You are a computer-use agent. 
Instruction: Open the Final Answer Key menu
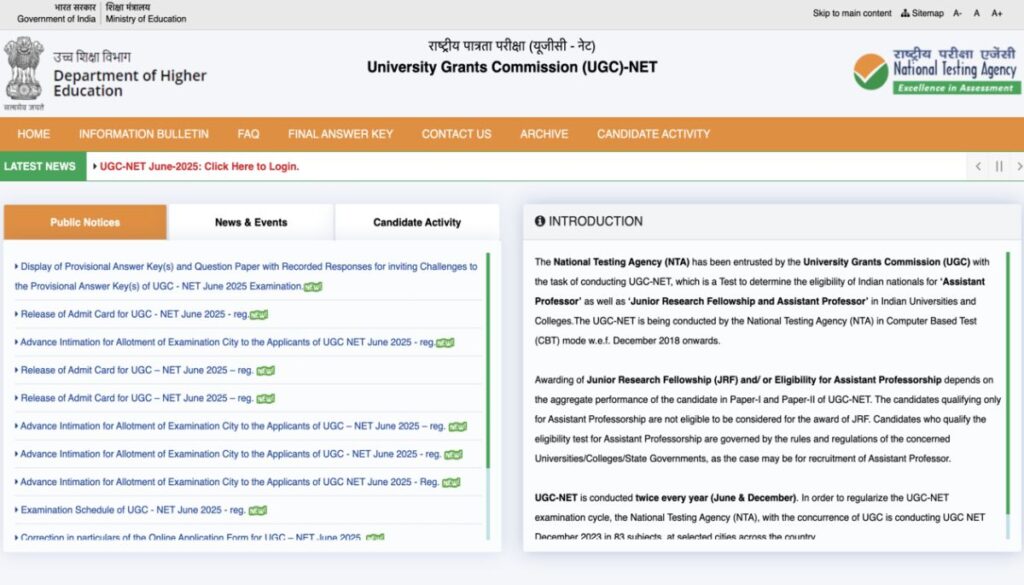(x=340, y=134)
